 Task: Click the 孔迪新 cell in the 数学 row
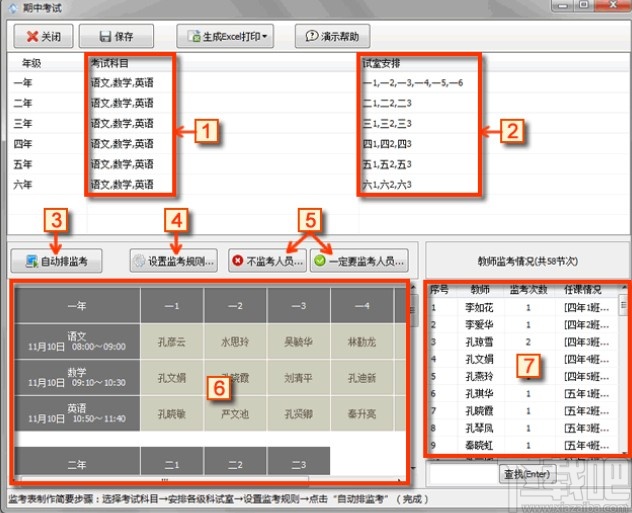[x=362, y=378]
